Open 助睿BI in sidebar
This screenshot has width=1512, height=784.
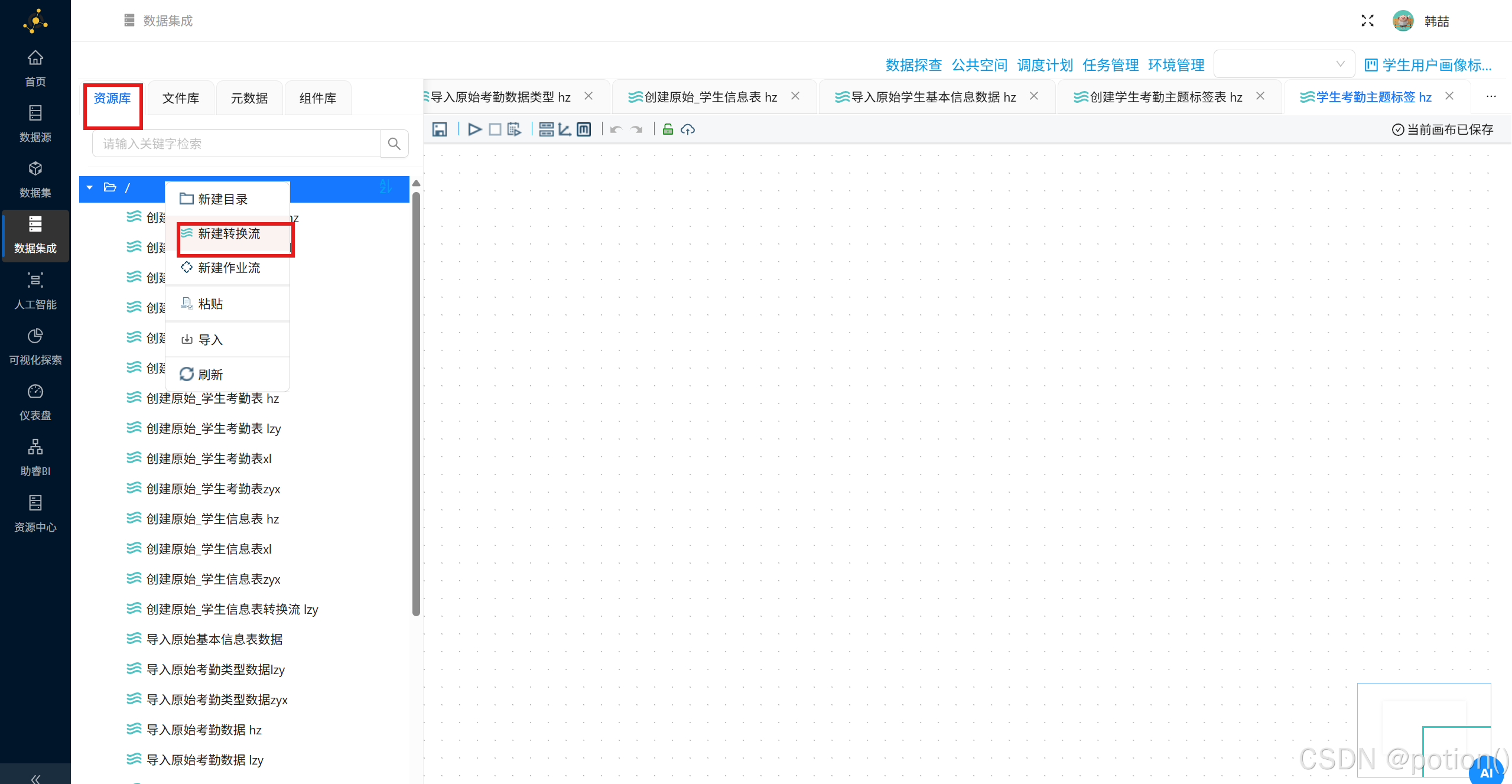(x=35, y=458)
